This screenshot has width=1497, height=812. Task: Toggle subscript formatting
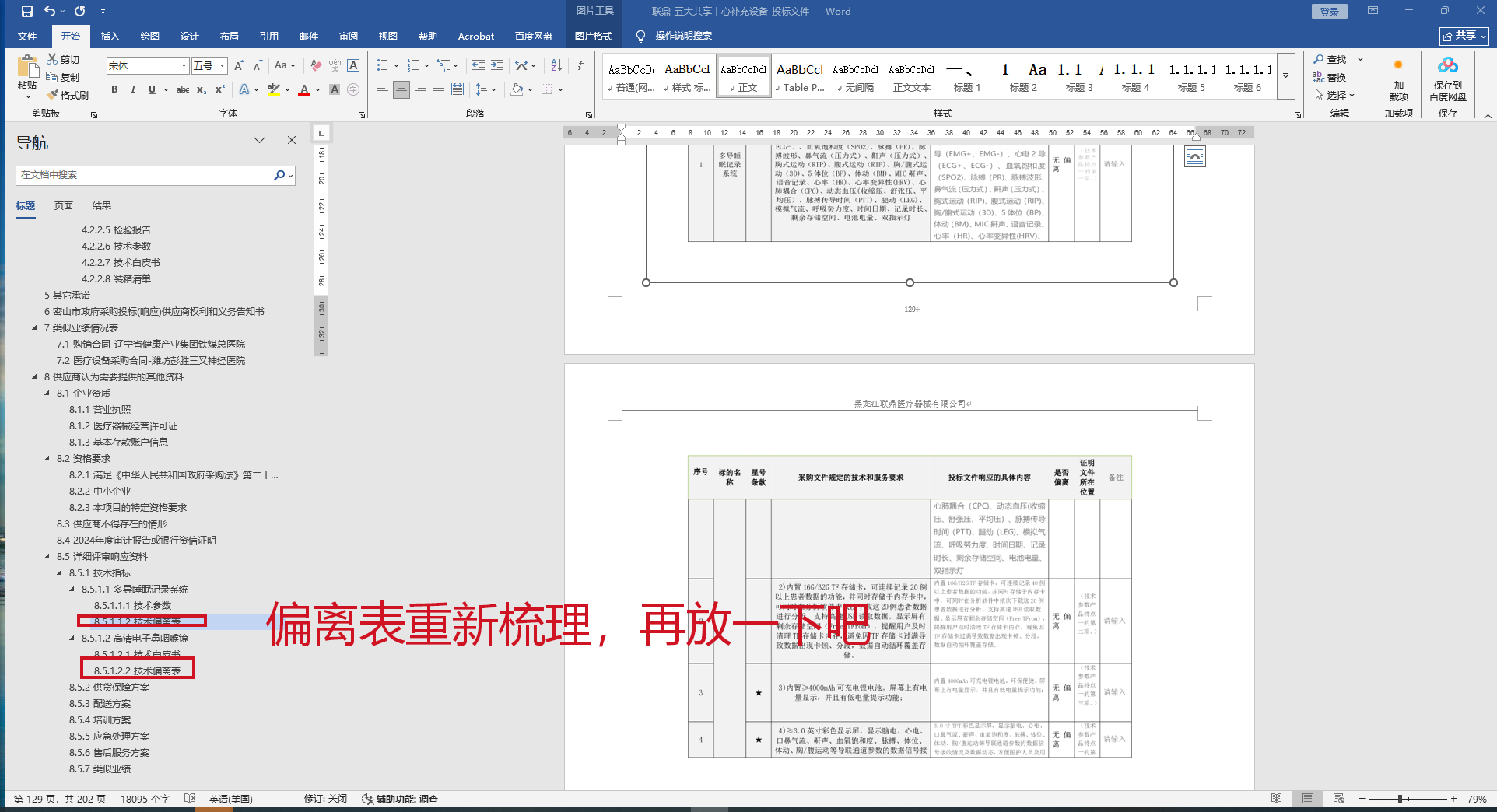[202, 90]
